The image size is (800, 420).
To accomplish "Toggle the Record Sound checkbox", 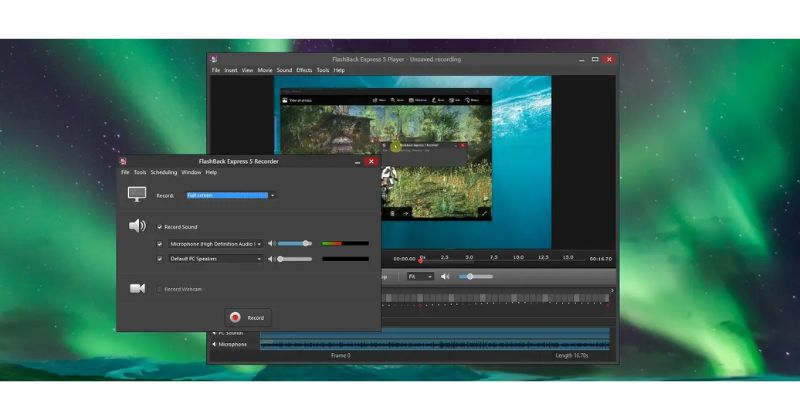I will [x=160, y=227].
